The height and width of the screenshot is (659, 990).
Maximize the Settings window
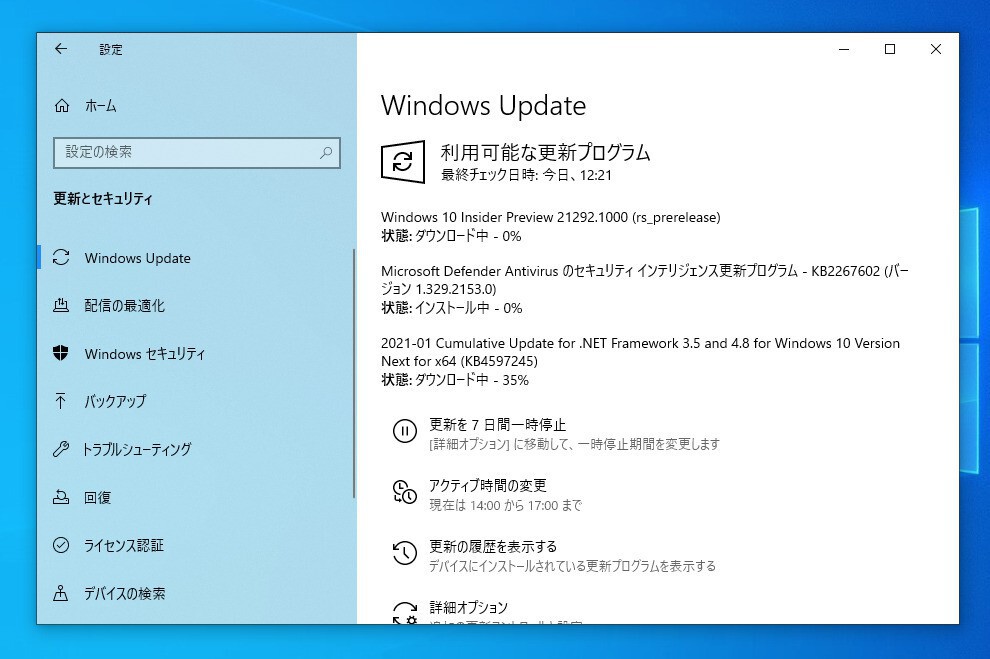(x=890, y=49)
